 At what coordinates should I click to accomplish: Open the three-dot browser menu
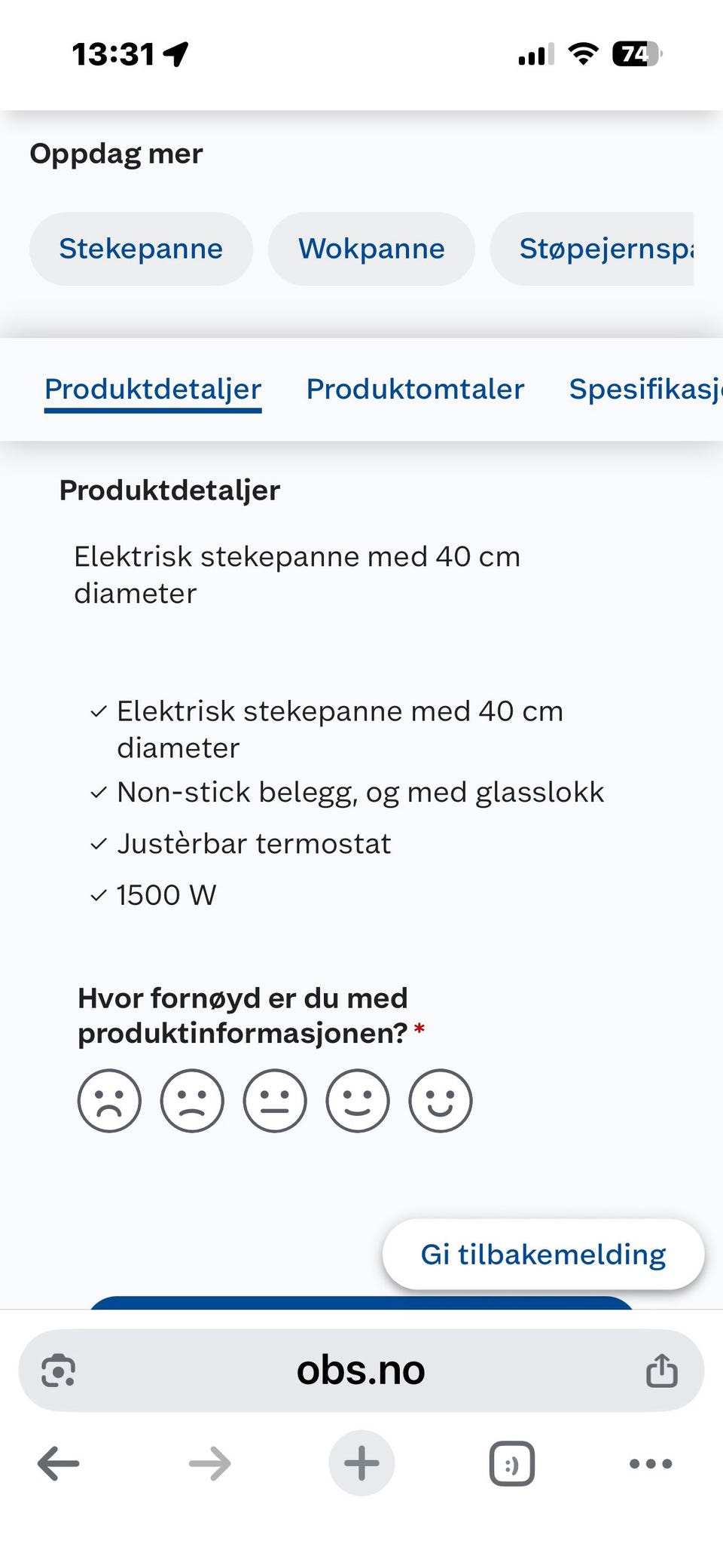pos(651,1463)
